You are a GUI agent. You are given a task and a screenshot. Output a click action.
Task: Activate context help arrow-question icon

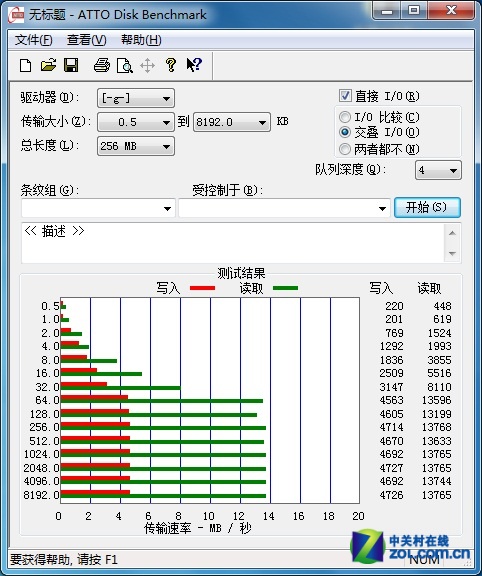194,65
